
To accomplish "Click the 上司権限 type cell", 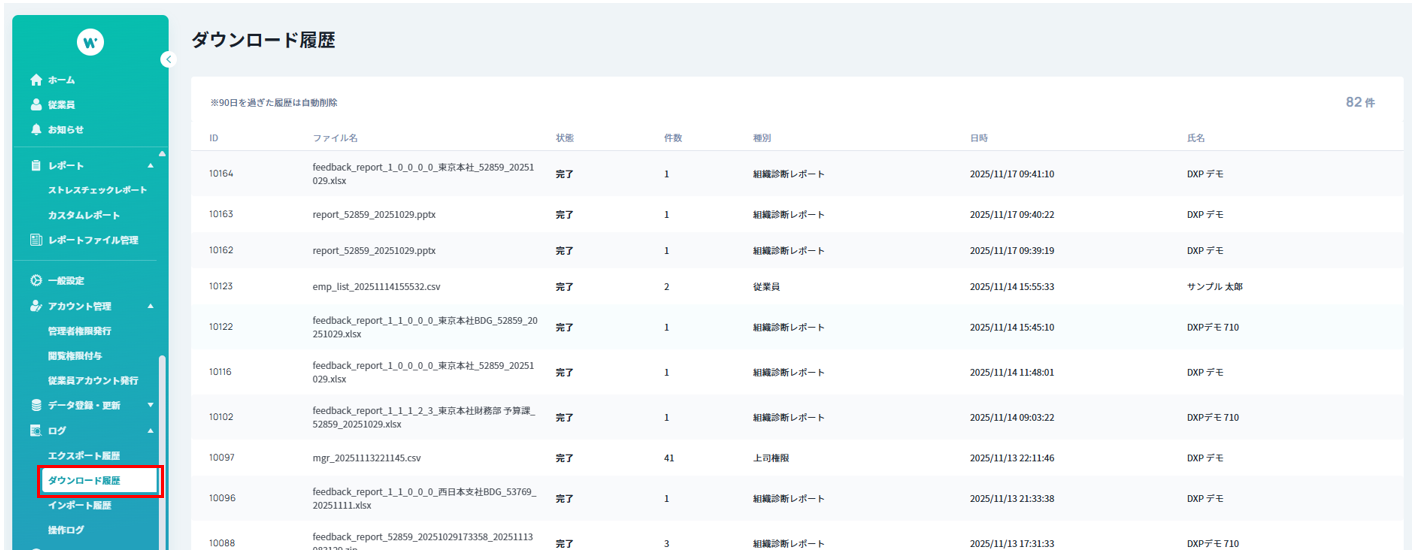I will (772, 458).
